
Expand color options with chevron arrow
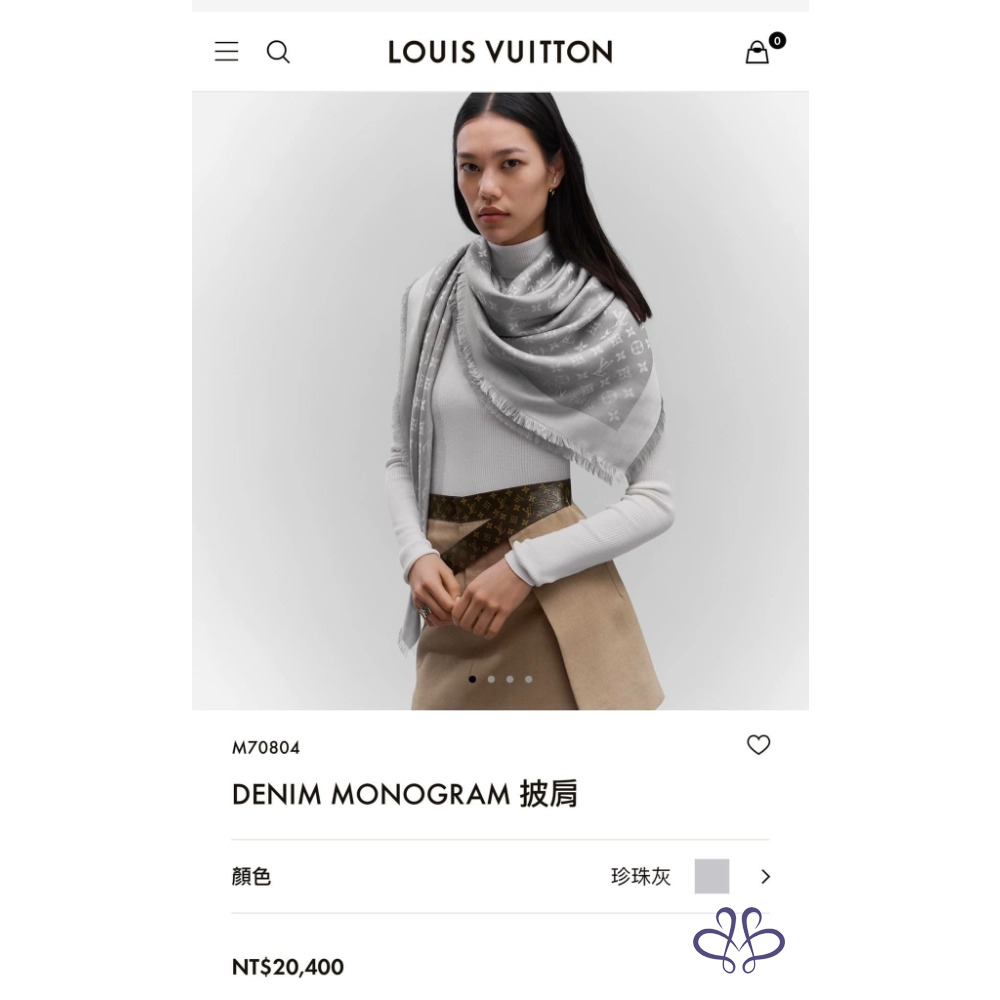(766, 876)
